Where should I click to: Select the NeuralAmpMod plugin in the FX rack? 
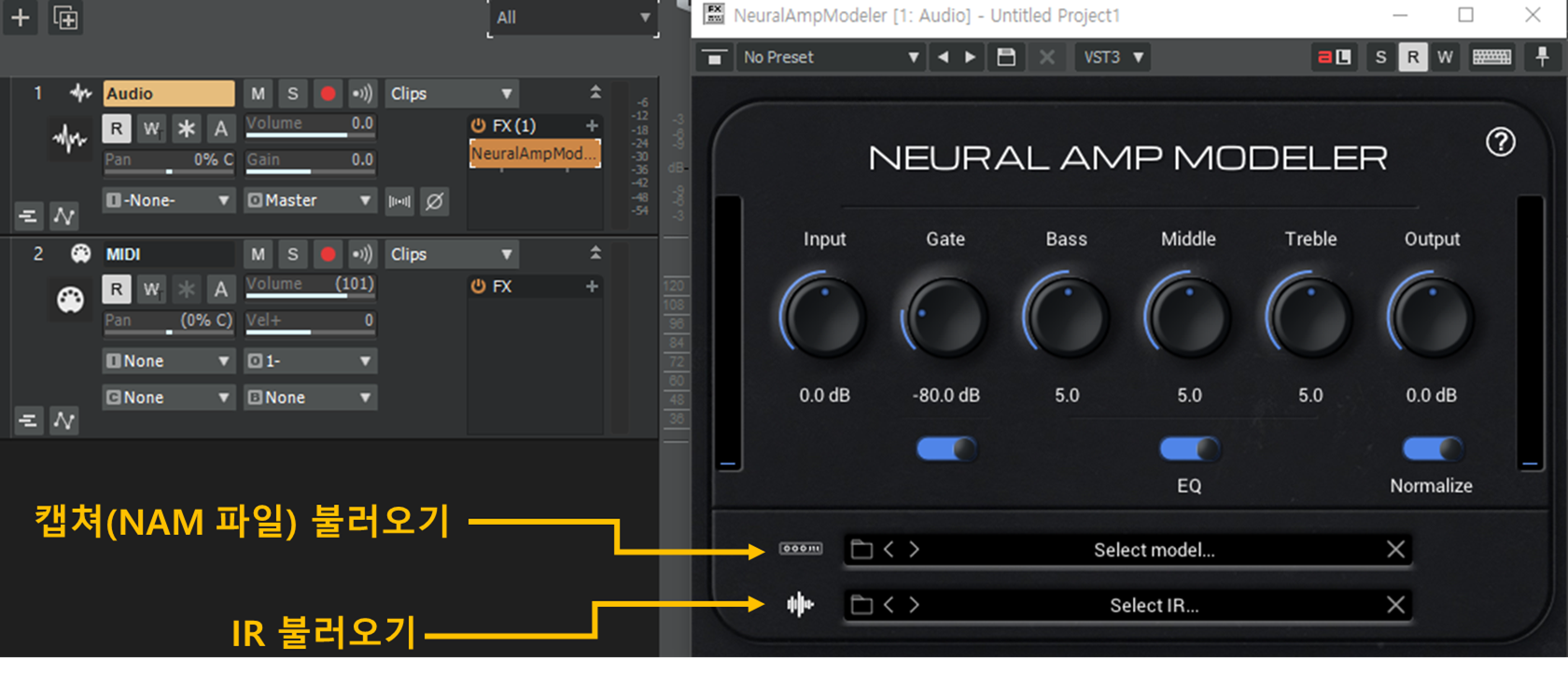(535, 153)
